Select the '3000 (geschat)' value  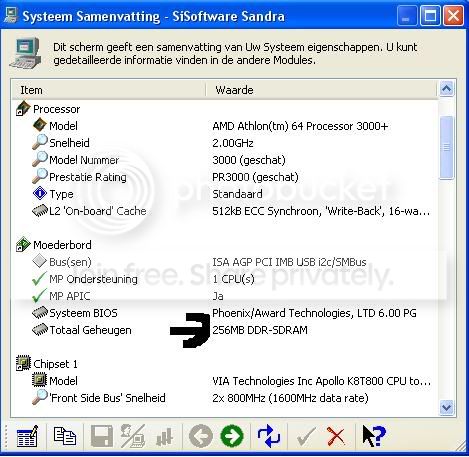(x=249, y=160)
